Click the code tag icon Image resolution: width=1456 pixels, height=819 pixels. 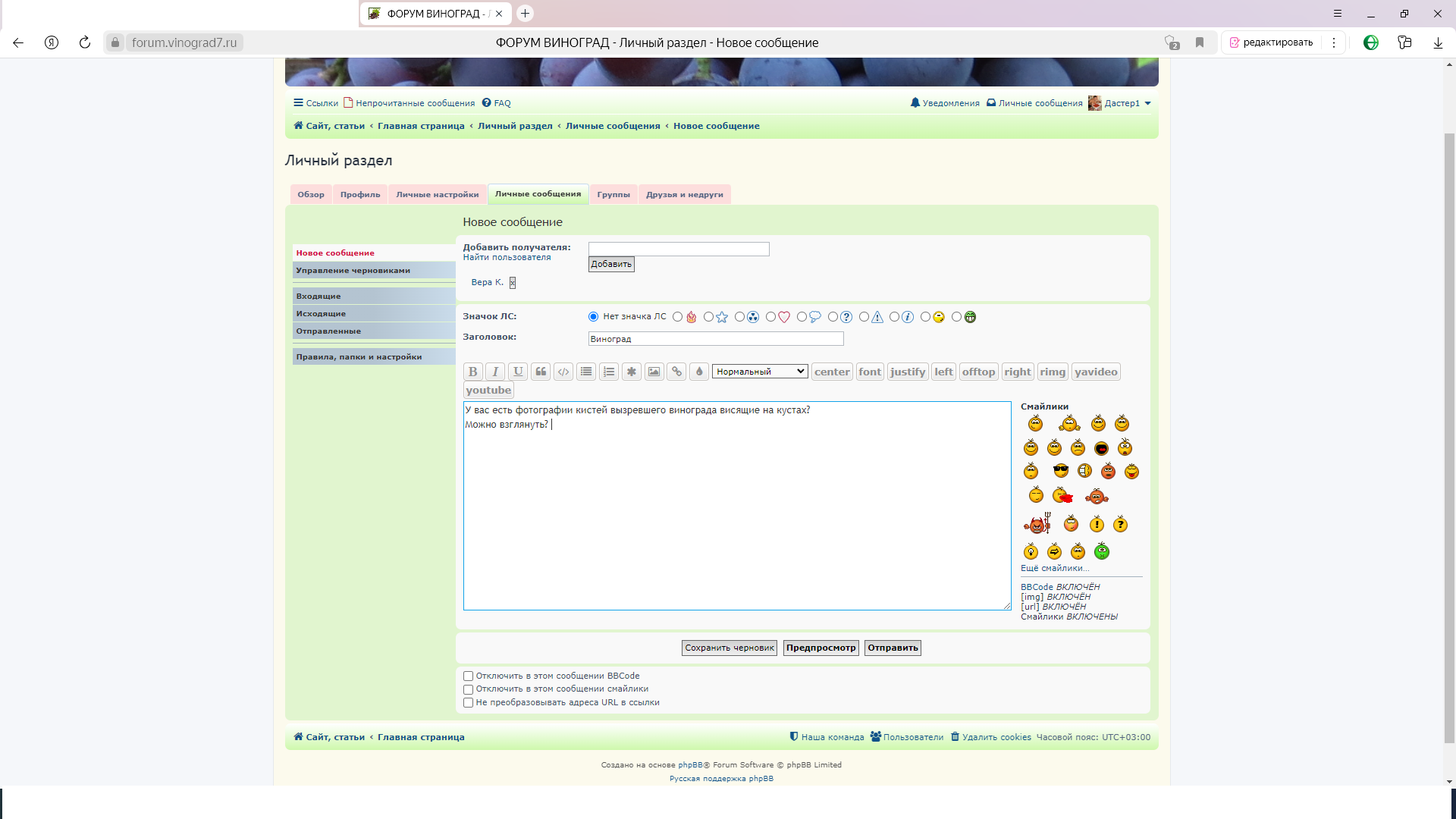tap(563, 372)
